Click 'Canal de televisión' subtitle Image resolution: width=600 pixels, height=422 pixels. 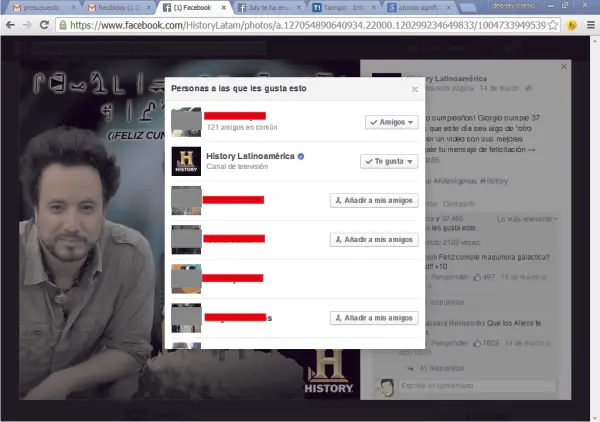tap(237, 166)
